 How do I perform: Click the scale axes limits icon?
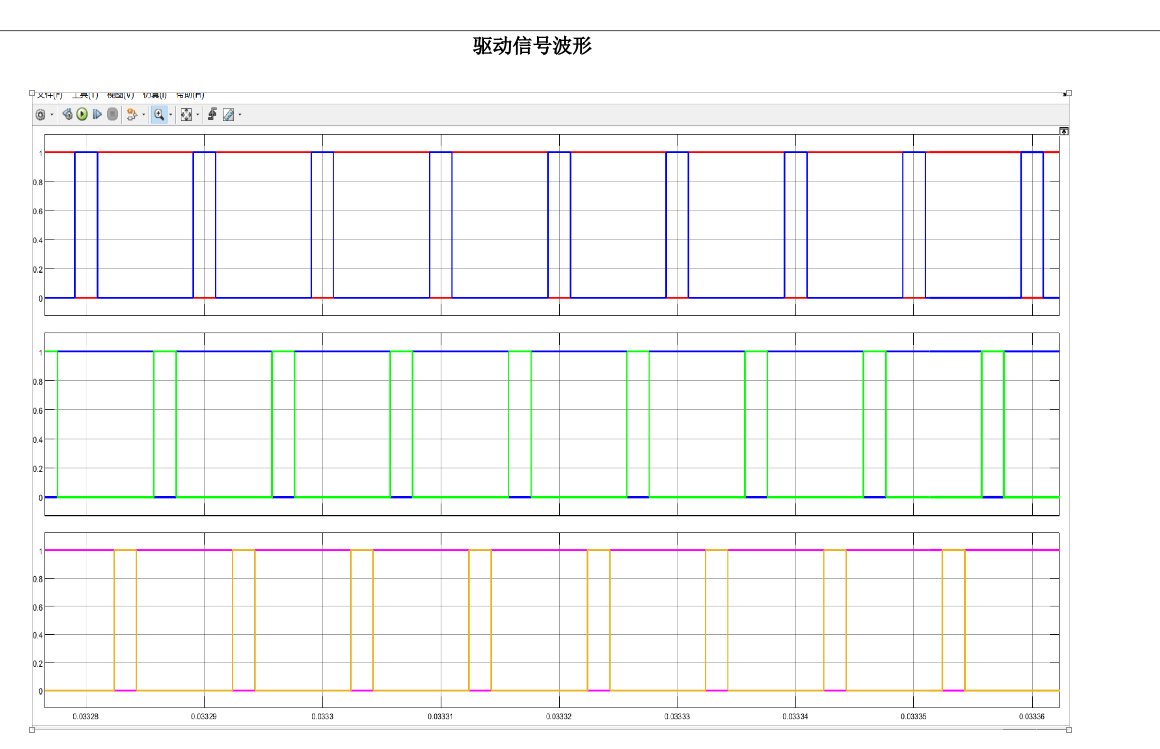click(186, 115)
